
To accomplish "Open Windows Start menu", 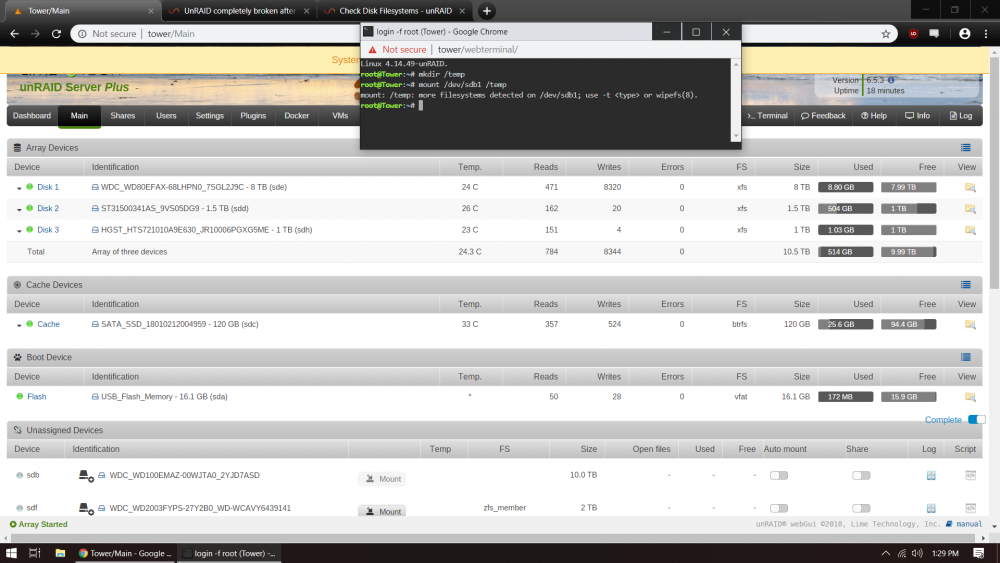I will pos(11,553).
